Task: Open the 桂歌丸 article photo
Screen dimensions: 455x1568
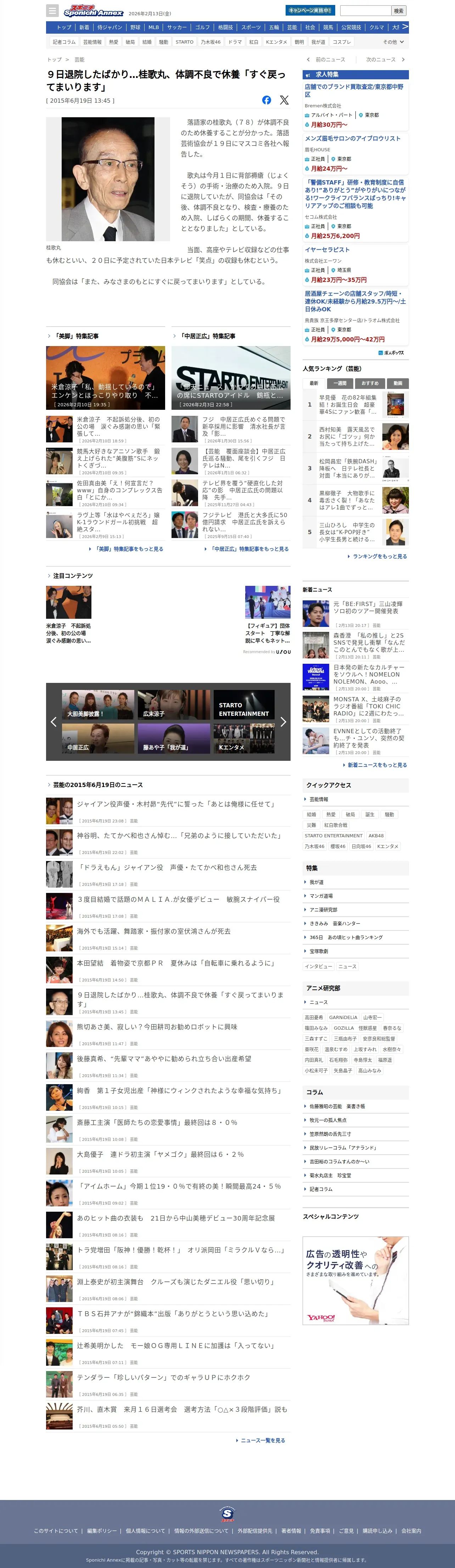Action: point(108,179)
